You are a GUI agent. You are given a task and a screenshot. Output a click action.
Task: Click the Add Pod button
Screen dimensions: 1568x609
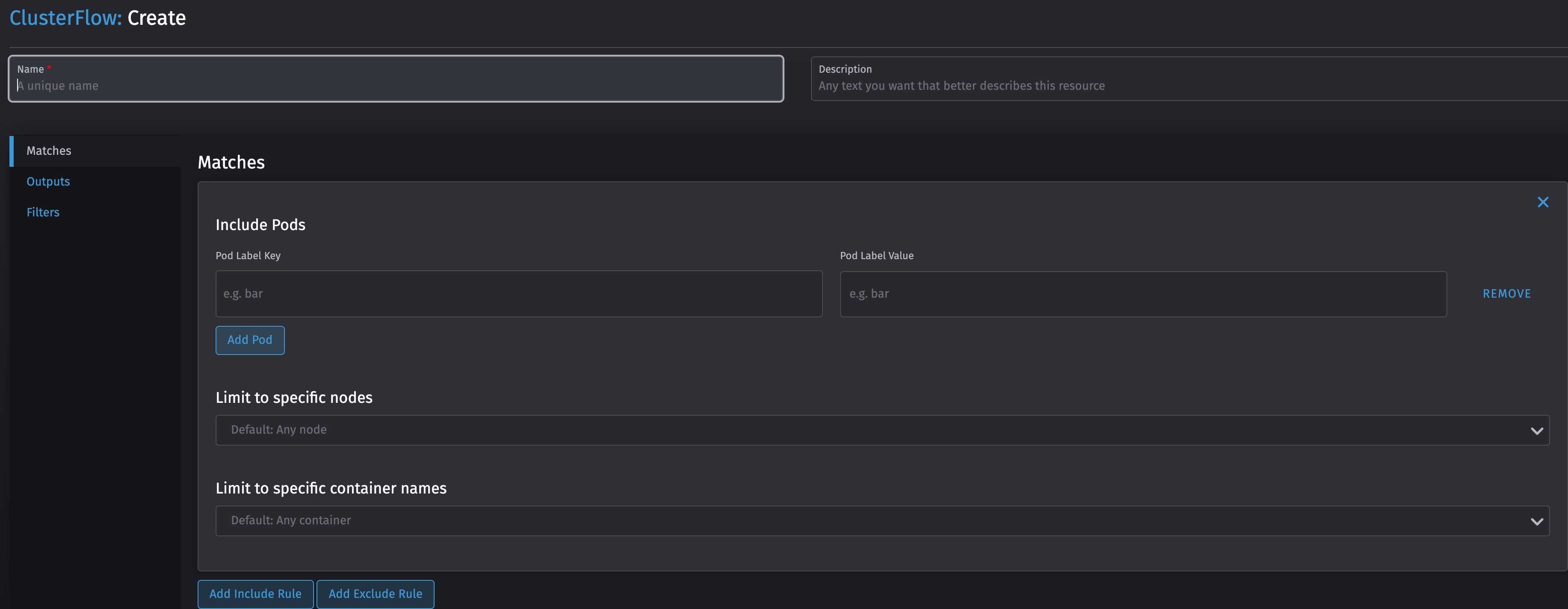coord(249,340)
